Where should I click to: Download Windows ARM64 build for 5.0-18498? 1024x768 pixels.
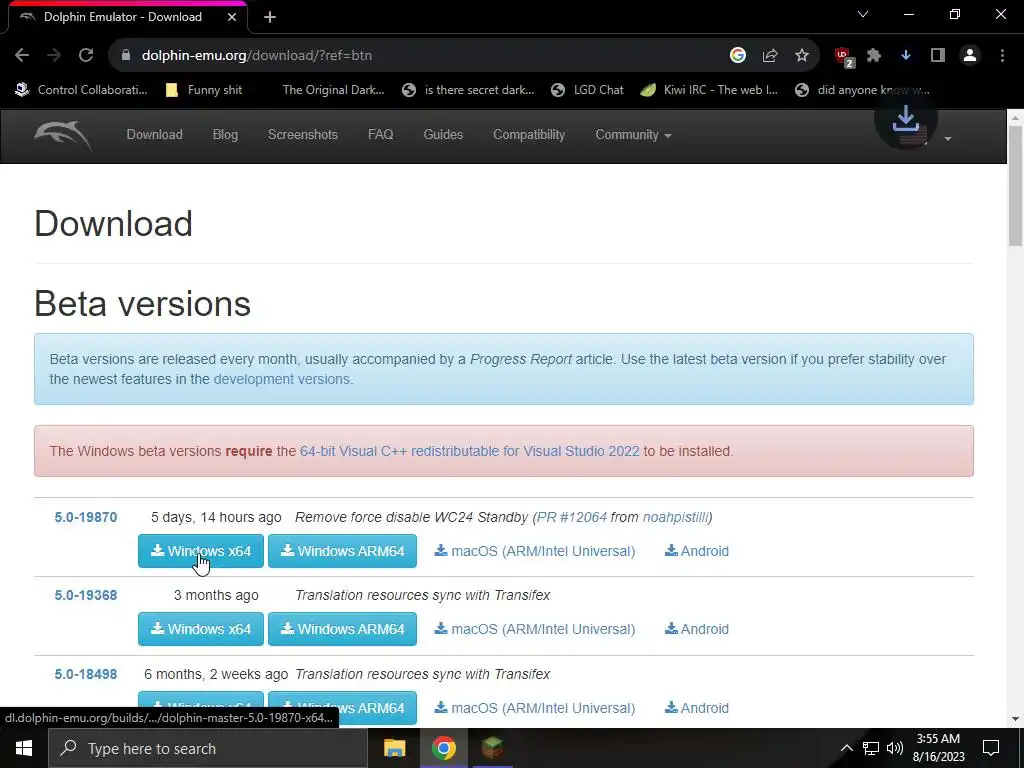pyautogui.click(x=342, y=708)
